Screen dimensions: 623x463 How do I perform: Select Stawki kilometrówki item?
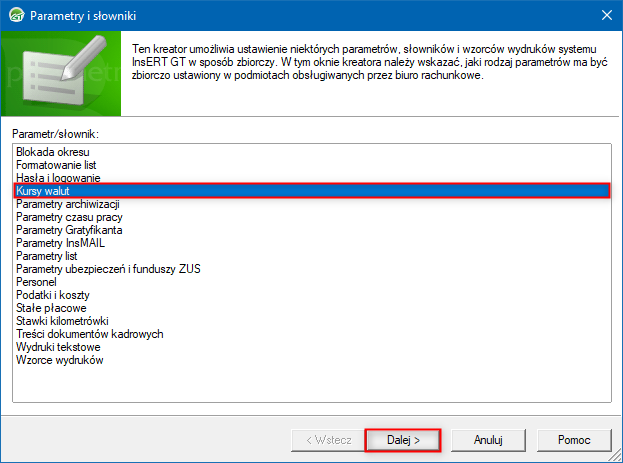[312, 321]
